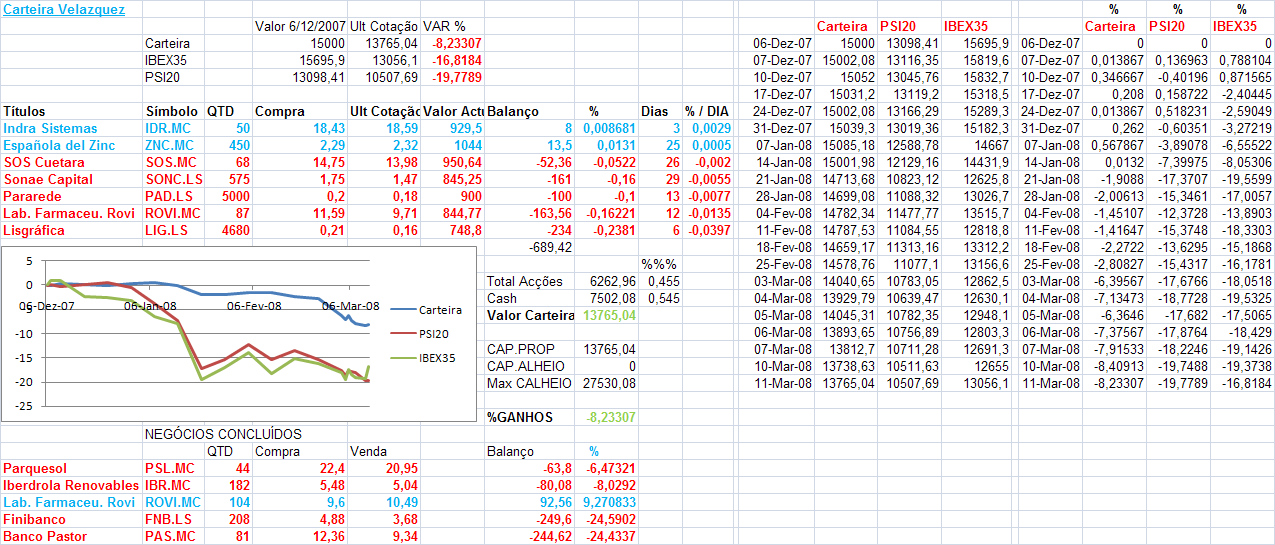Select the Parquesol row title
Image resolution: width=1275 pixels, height=545 pixels.
34,468
